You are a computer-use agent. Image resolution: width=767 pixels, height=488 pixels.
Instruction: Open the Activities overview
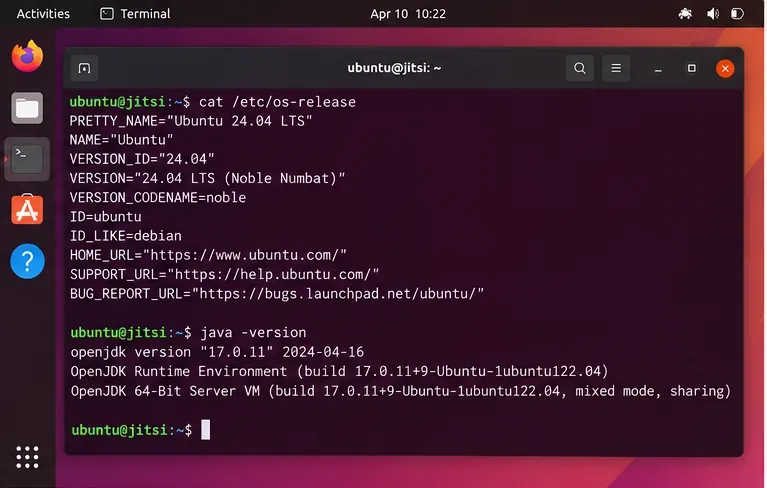point(43,14)
